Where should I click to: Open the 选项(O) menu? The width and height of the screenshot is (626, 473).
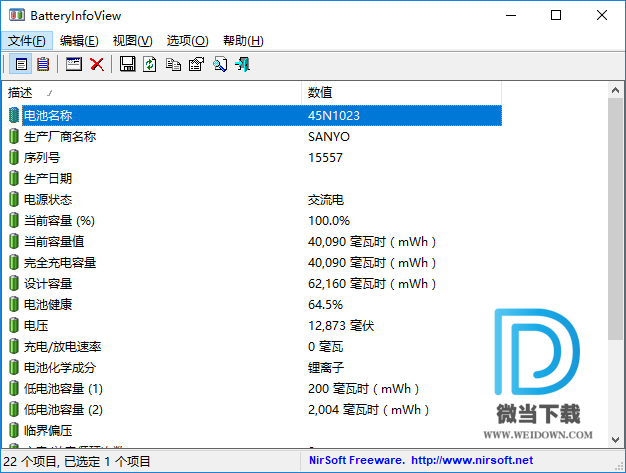188,41
